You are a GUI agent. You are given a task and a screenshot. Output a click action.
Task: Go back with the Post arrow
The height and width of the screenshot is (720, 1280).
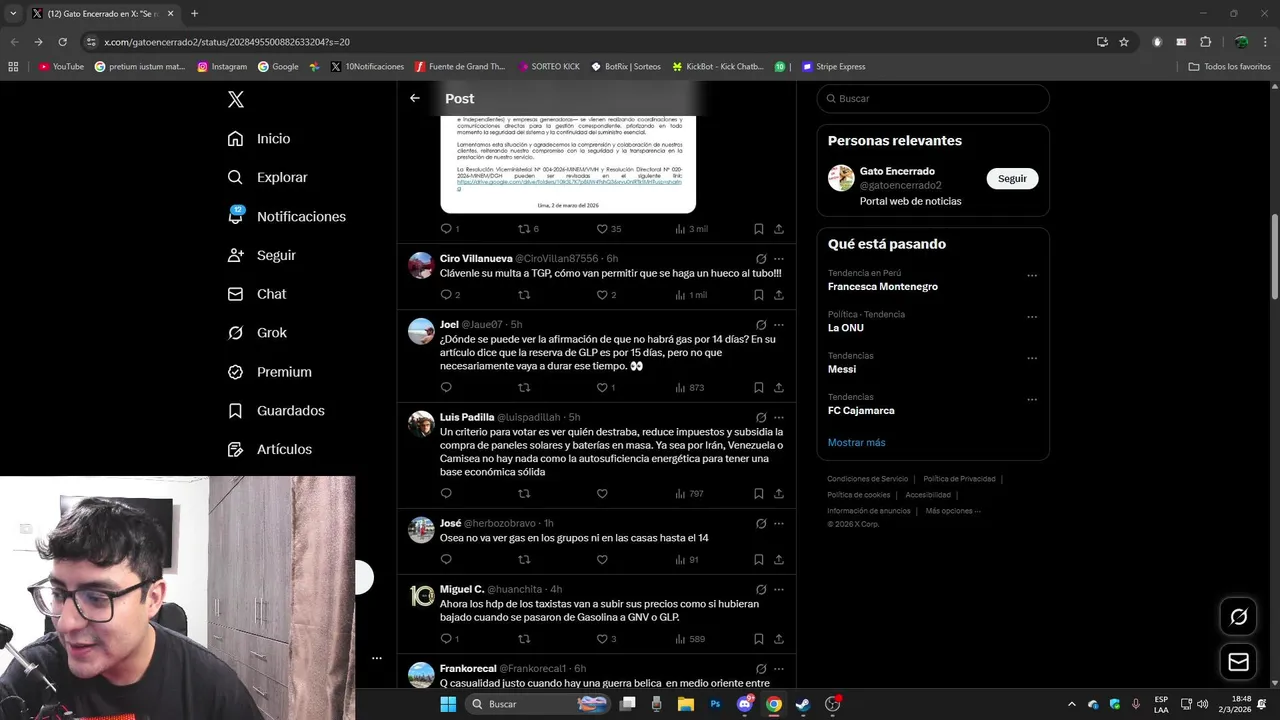pos(415,98)
